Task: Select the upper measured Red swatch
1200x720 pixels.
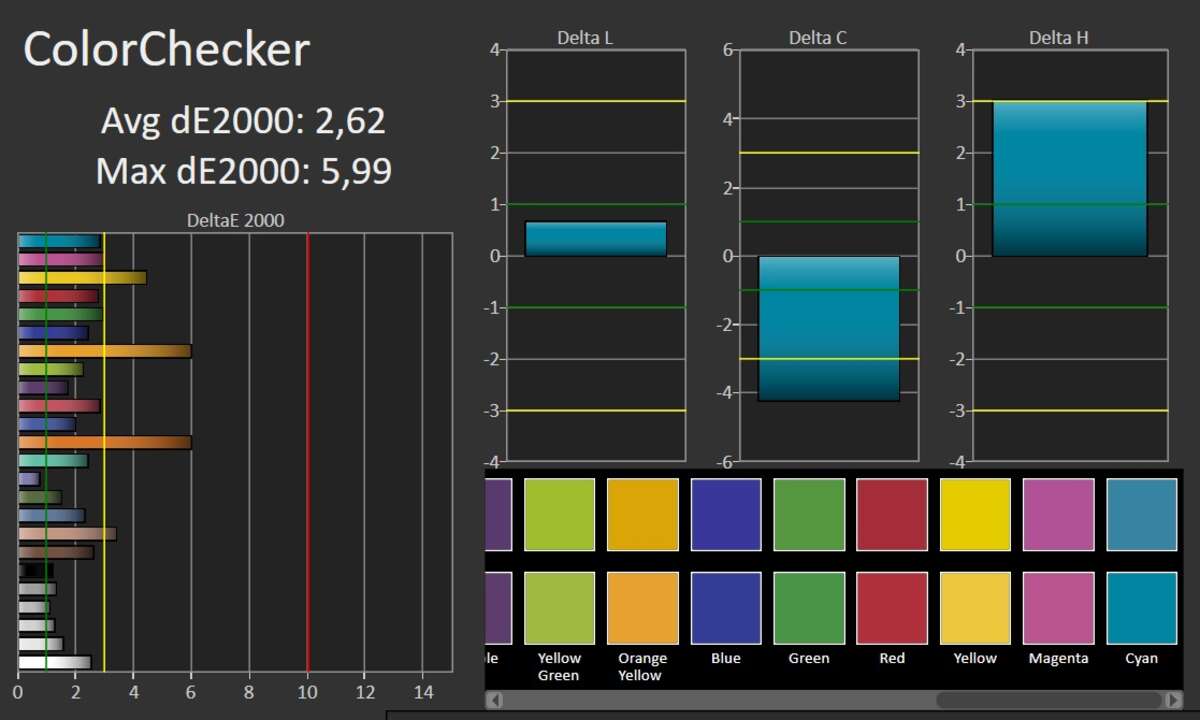Action: (892, 514)
